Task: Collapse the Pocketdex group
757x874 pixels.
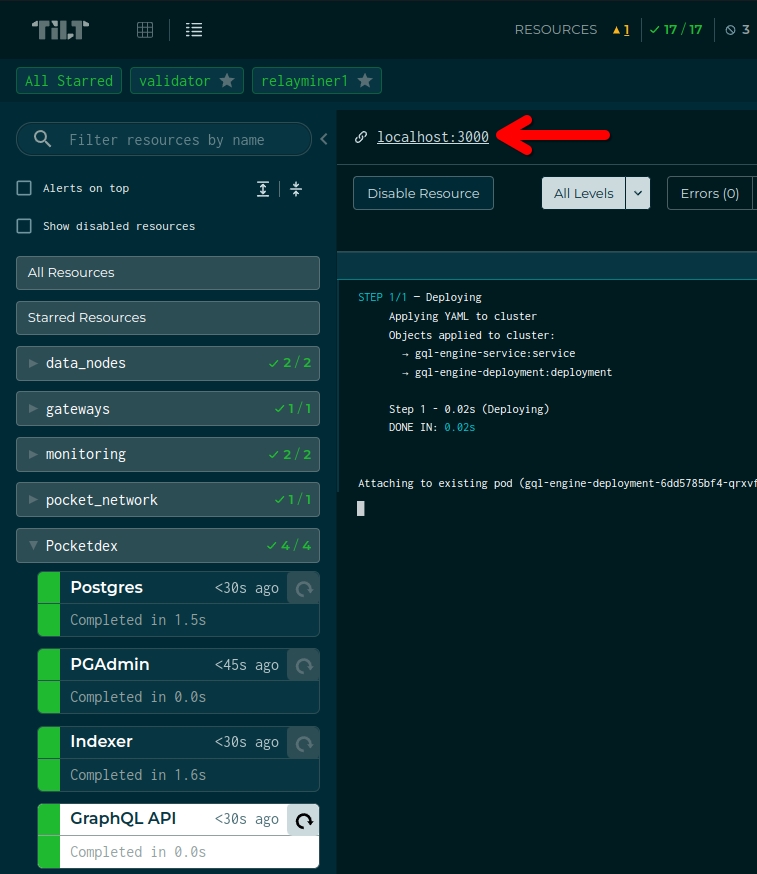Action: point(168,546)
